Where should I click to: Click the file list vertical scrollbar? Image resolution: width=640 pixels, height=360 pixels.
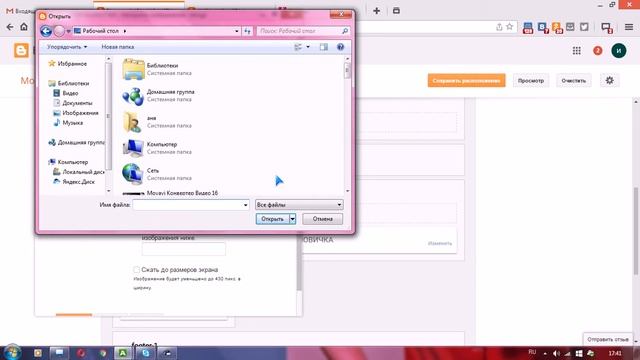pyautogui.click(x=347, y=70)
